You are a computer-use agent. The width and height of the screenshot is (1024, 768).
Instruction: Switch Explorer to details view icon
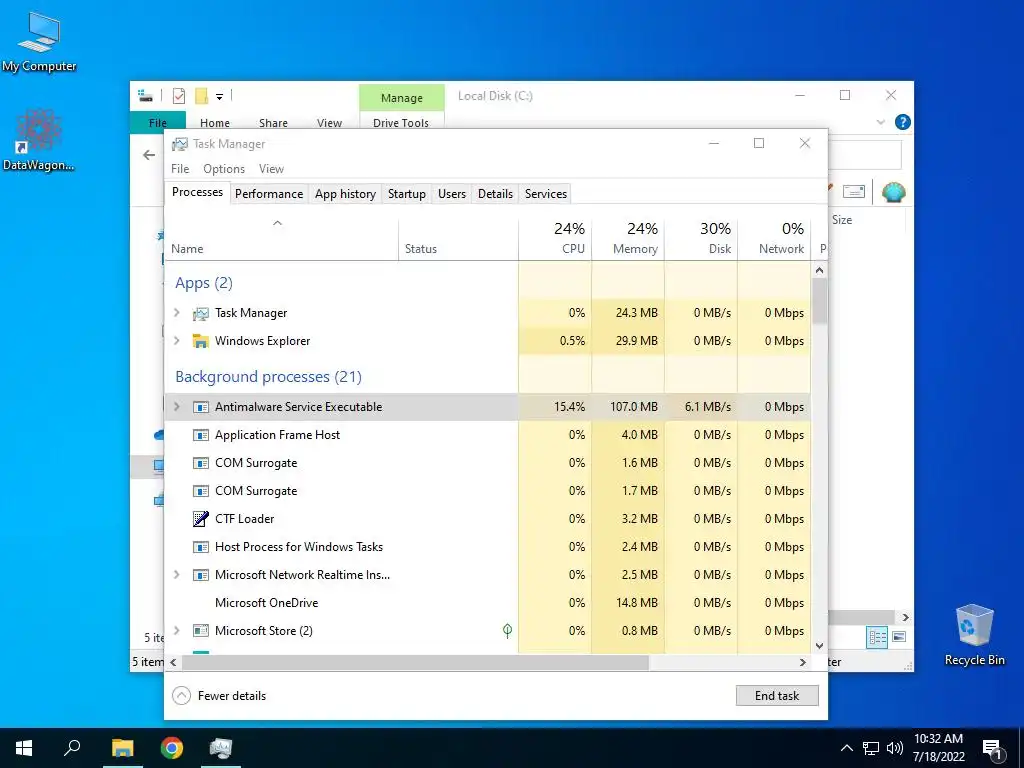click(x=876, y=637)
